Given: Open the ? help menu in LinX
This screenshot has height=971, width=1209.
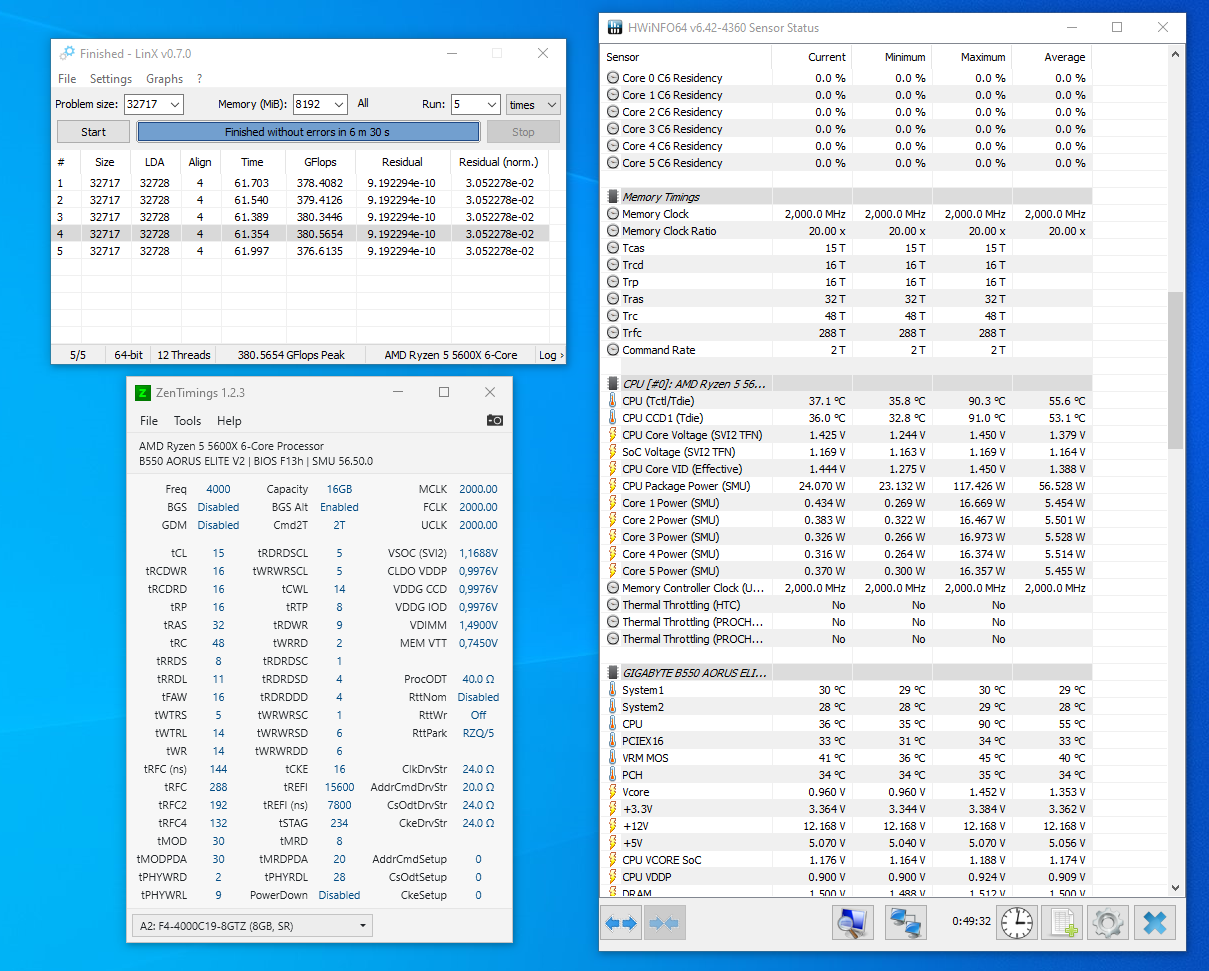Looking at the screenshot, I should [199, 79].
